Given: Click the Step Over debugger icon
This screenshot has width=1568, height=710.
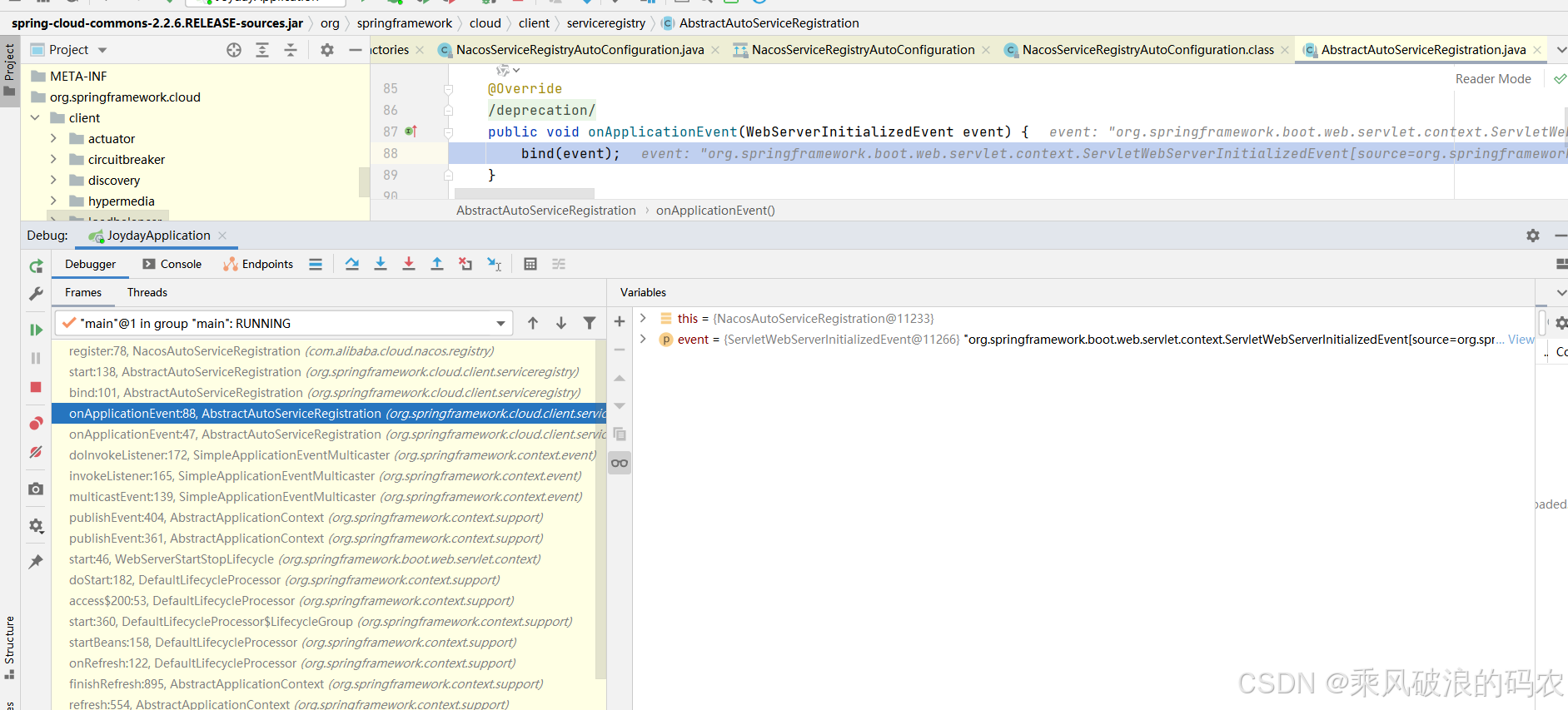Looking at the screenshot, I should [352, 264].
